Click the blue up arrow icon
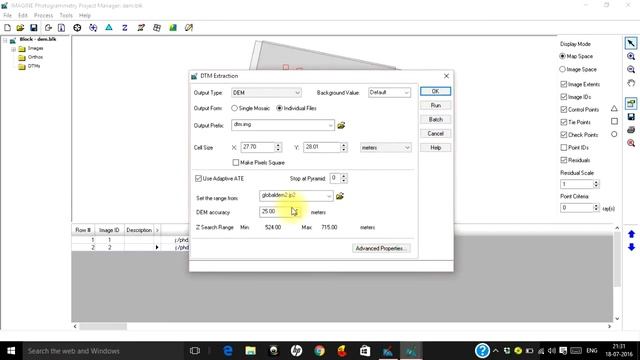 631,234
